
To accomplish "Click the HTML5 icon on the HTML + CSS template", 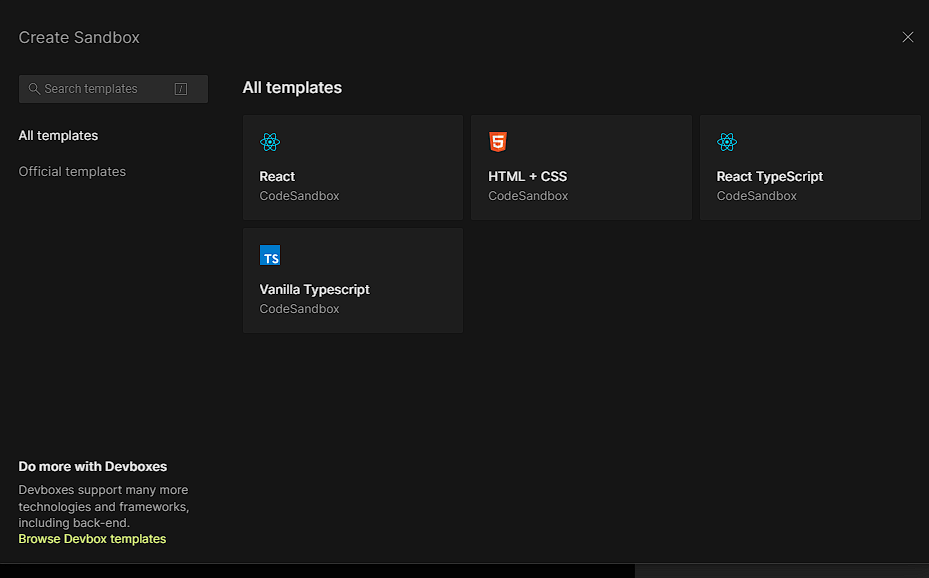I will point(498,142).
